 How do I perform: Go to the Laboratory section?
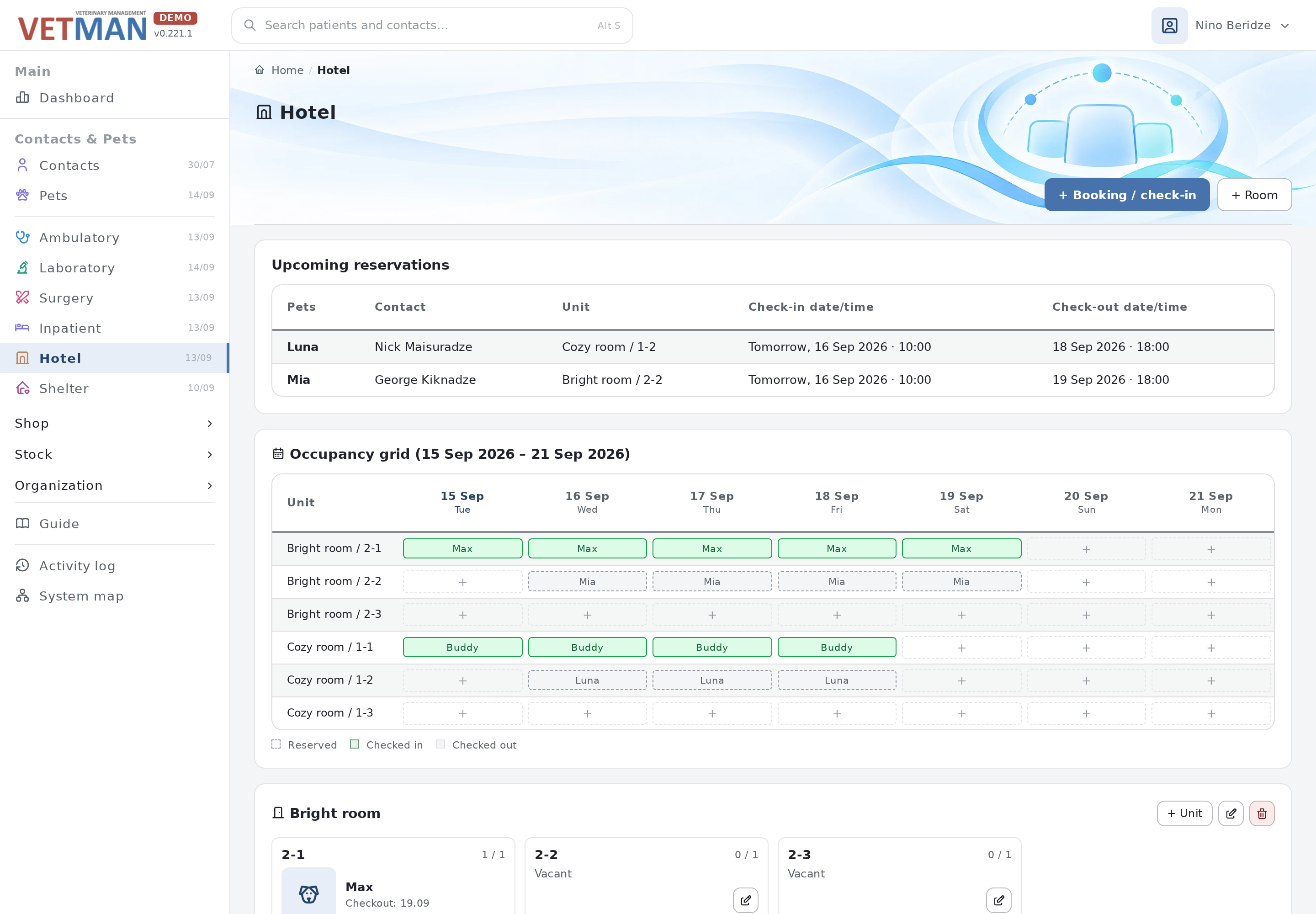(115, 267)
